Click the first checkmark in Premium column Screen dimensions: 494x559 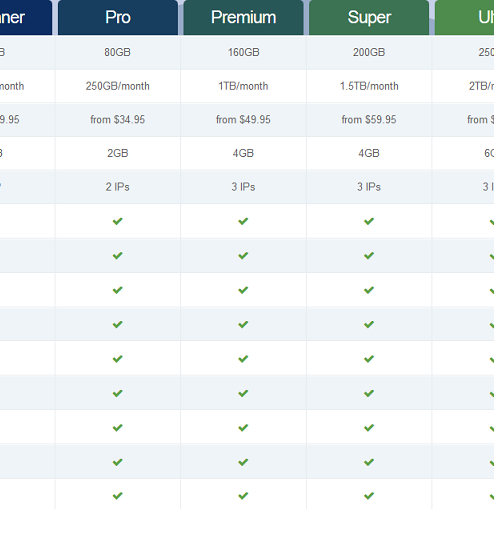point(243,221)
